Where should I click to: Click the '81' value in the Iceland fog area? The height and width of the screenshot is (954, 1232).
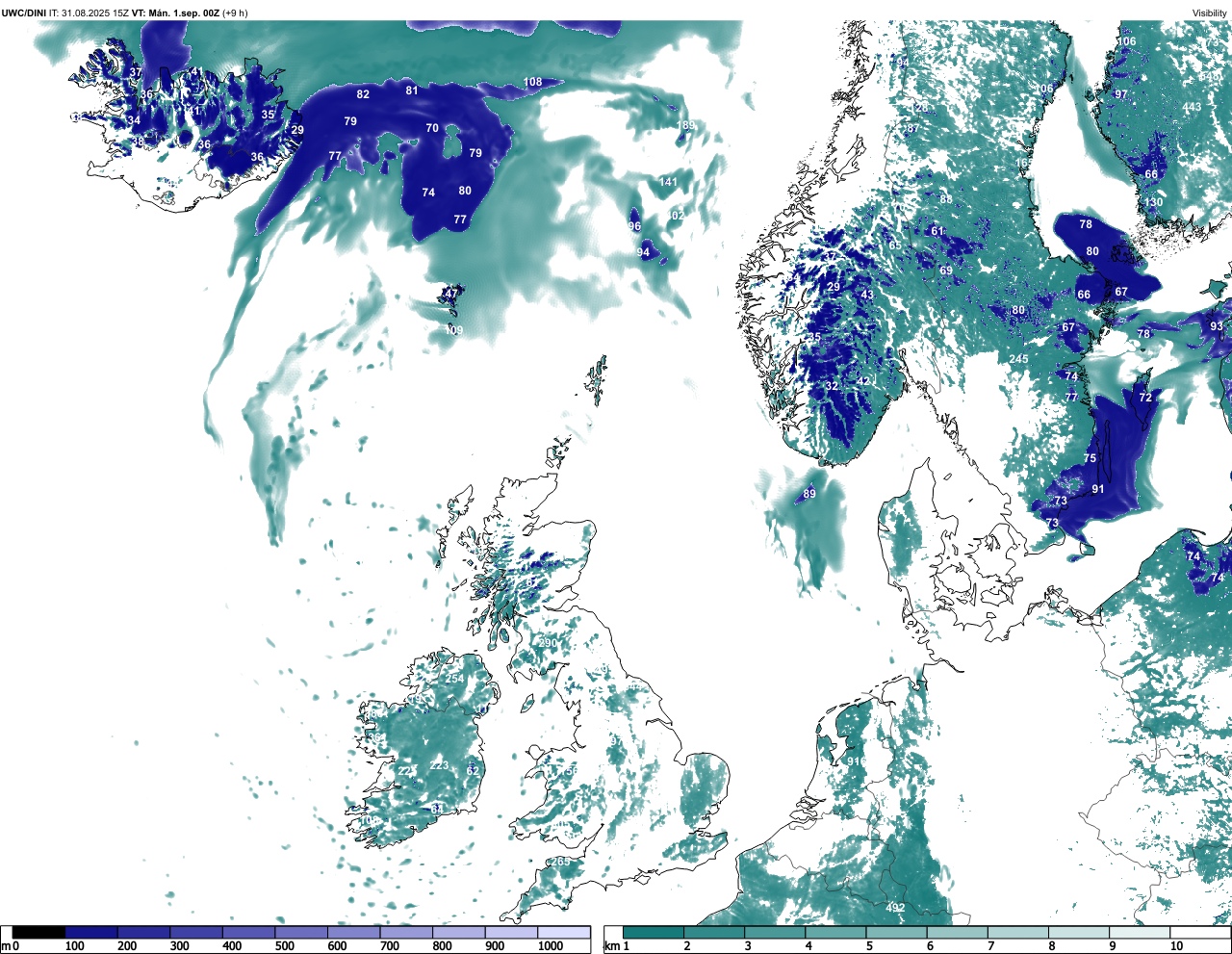coord(412,90)
